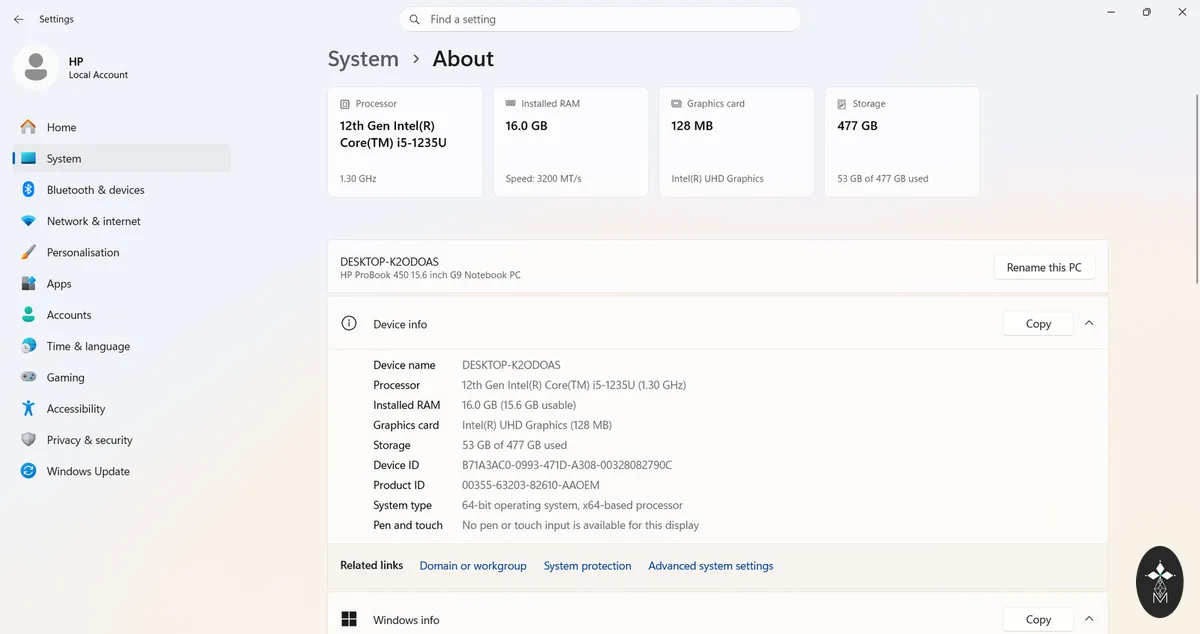Restore down the Settings window

1146,12
